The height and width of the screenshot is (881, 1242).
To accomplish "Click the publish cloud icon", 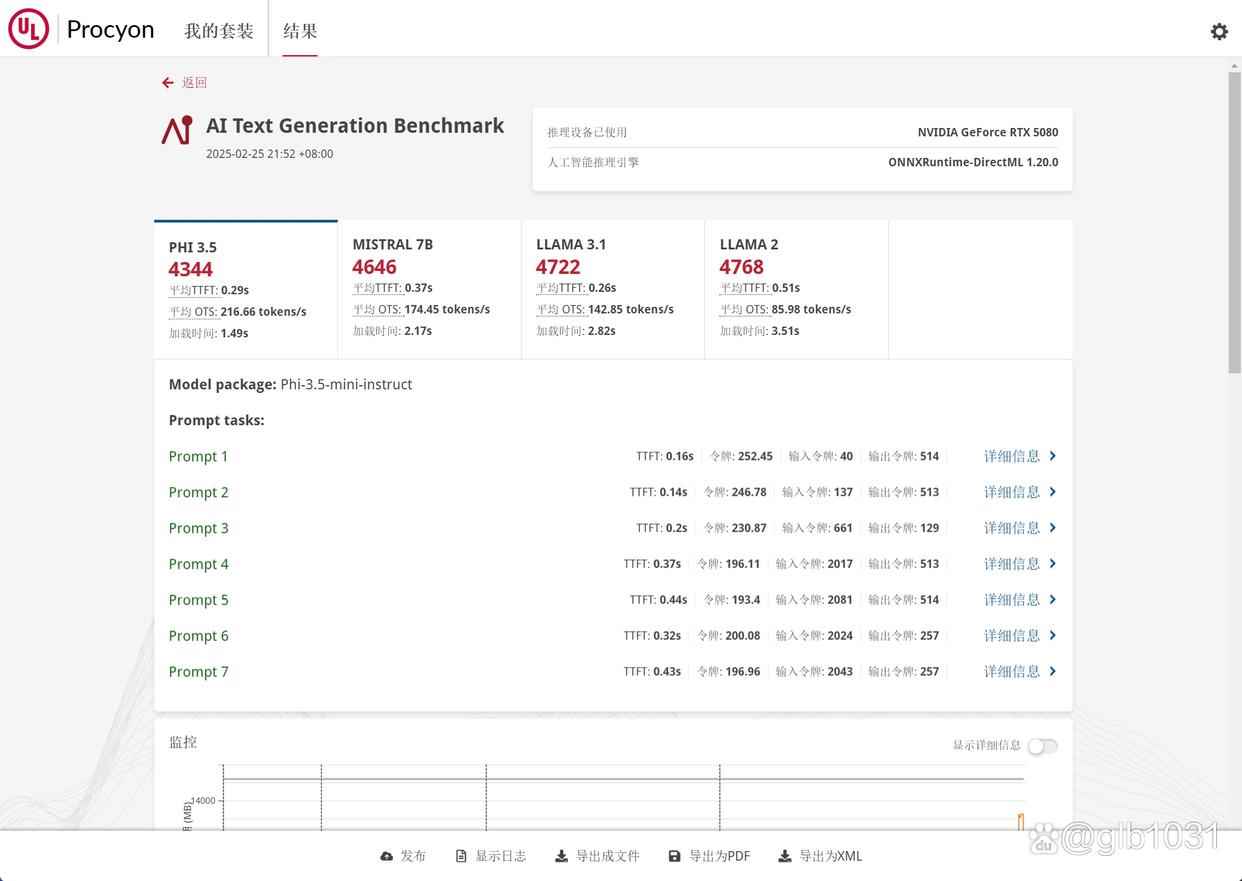I will pos(387,856).
